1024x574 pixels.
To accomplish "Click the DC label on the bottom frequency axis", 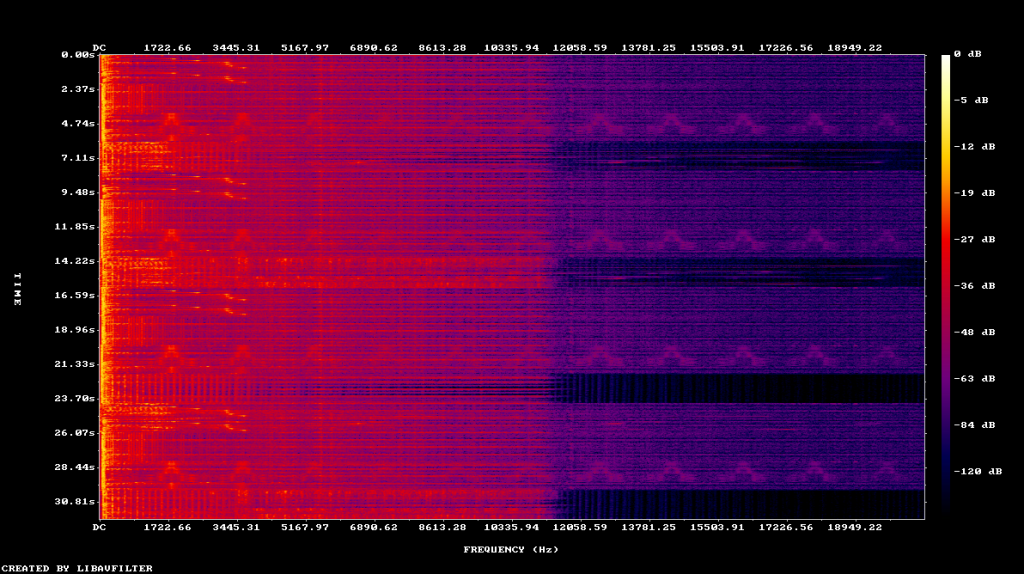I will pos(99,527).
